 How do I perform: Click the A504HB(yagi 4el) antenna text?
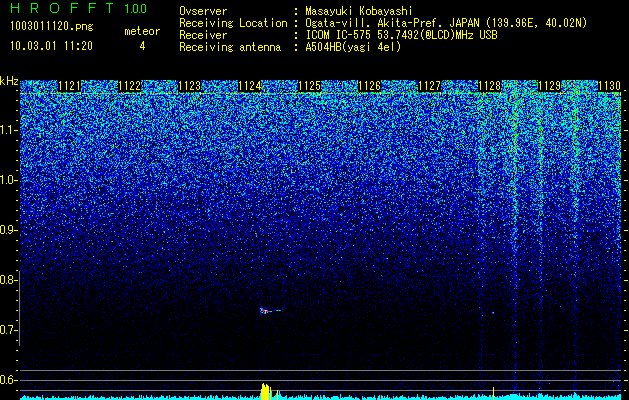pyautogui.click(x=353, y=47)
